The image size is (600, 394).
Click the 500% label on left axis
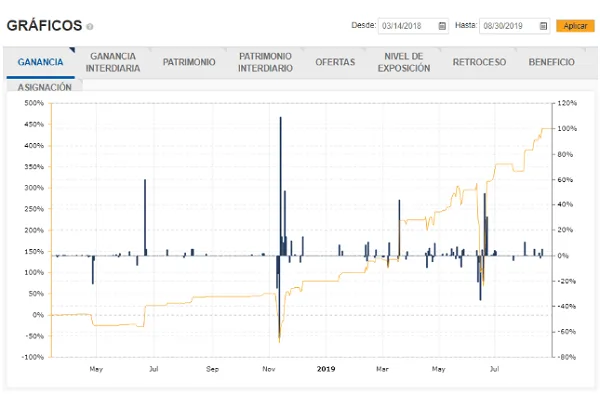coord(34,103)
